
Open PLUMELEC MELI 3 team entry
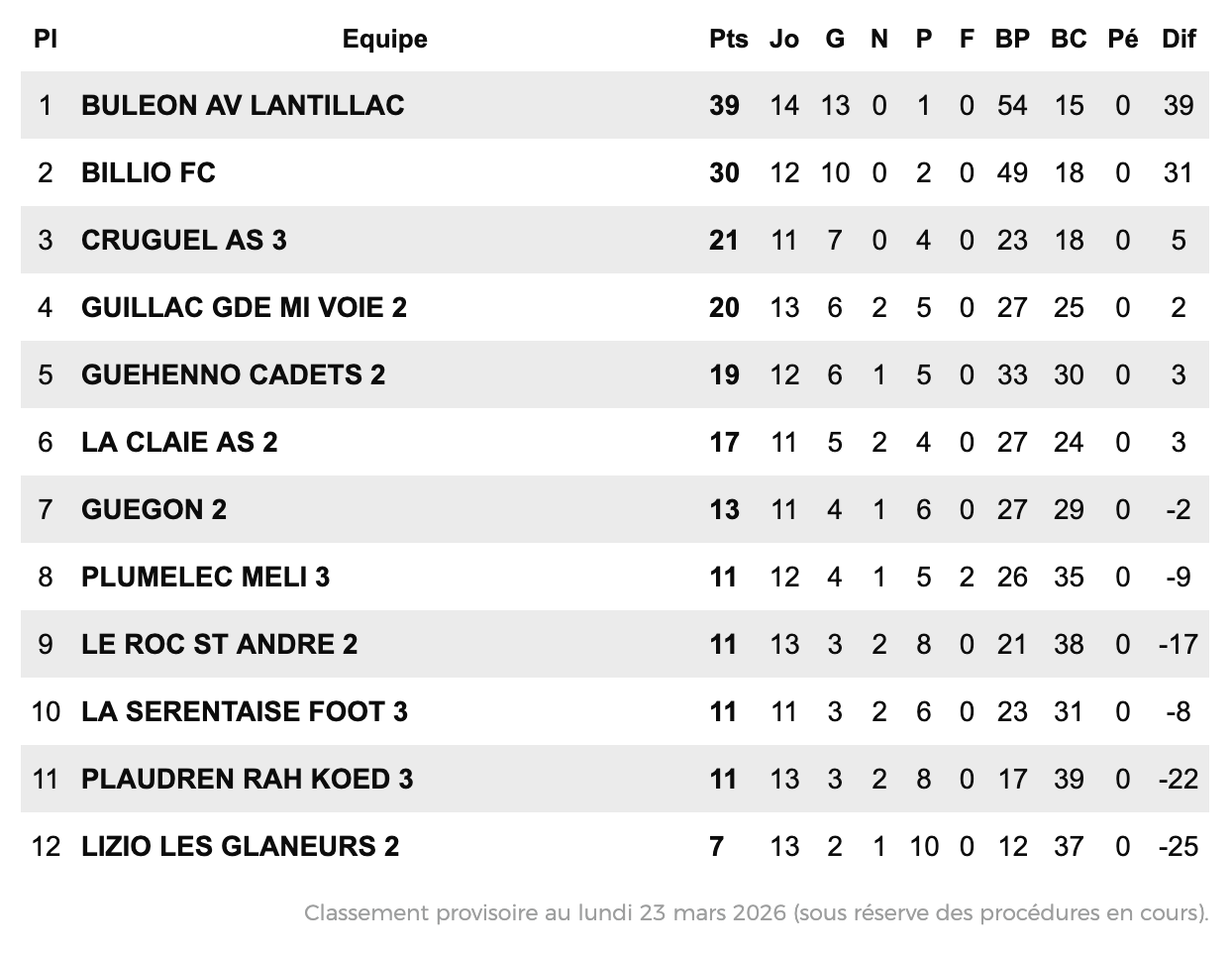[x=205, y=577]
